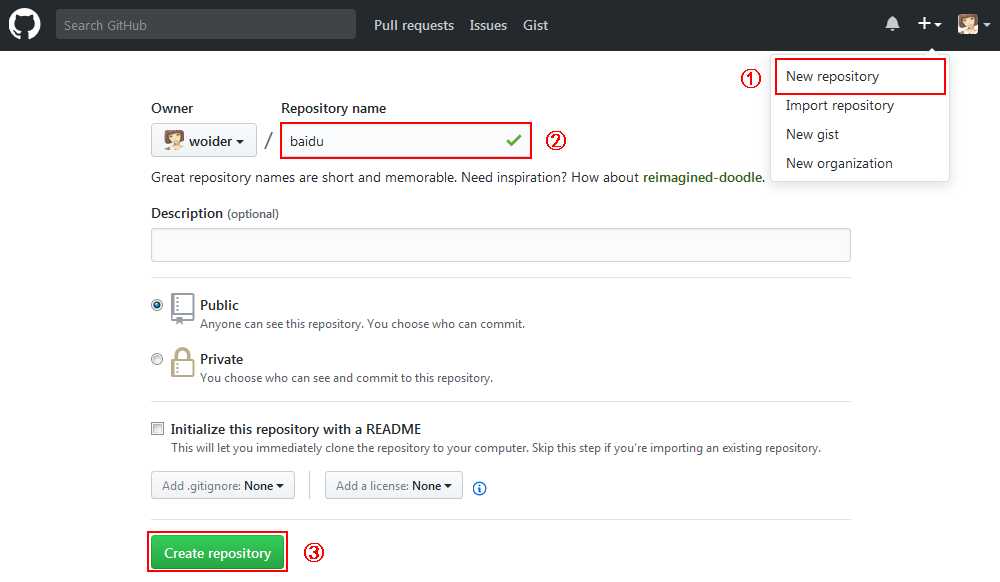
Task: Click the Private repository lock icon
Action: point(182,362)
